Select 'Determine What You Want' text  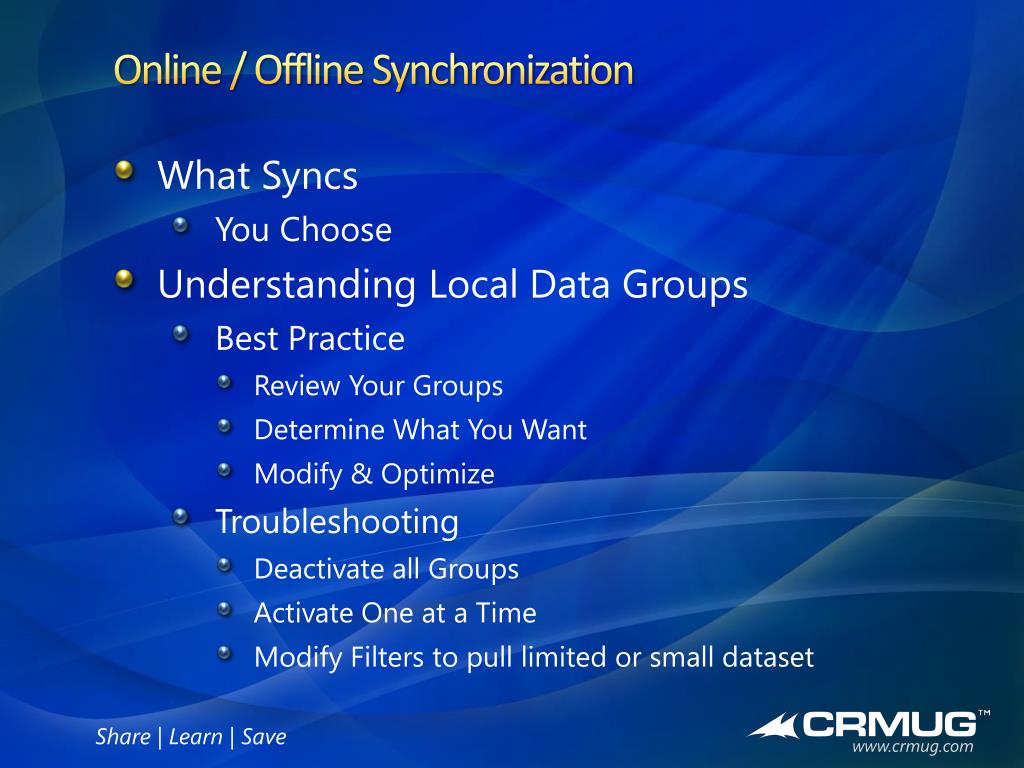click(421, 430)
